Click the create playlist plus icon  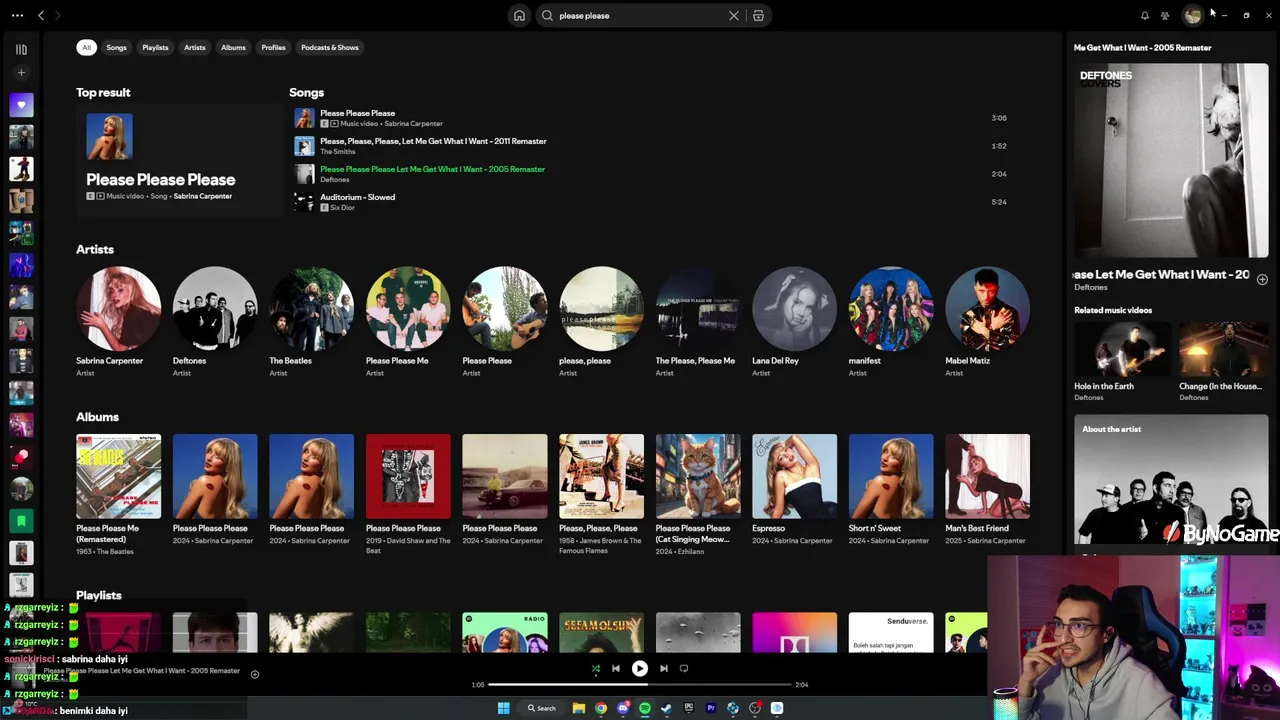[x=21, y=73]
